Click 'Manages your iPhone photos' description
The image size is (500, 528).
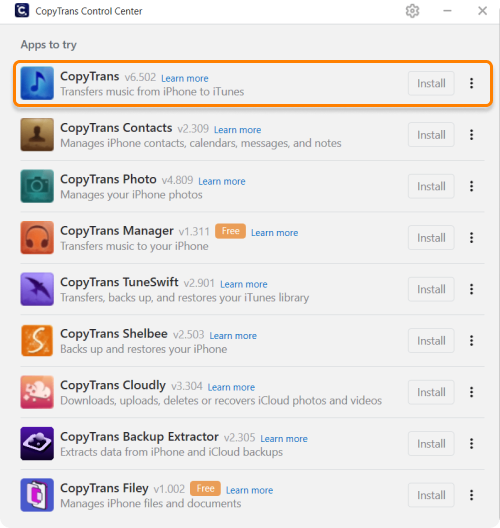point(131,195)
